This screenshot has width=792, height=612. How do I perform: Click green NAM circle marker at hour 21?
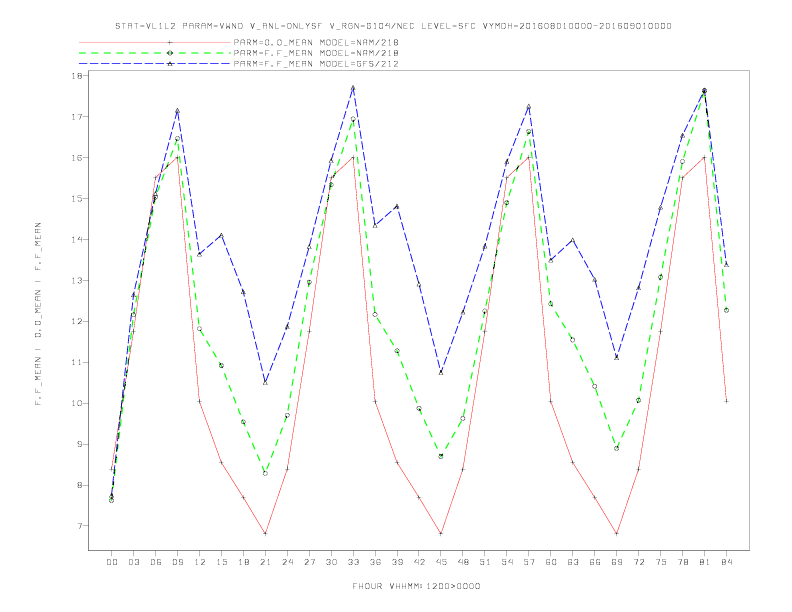pos(265,473)
